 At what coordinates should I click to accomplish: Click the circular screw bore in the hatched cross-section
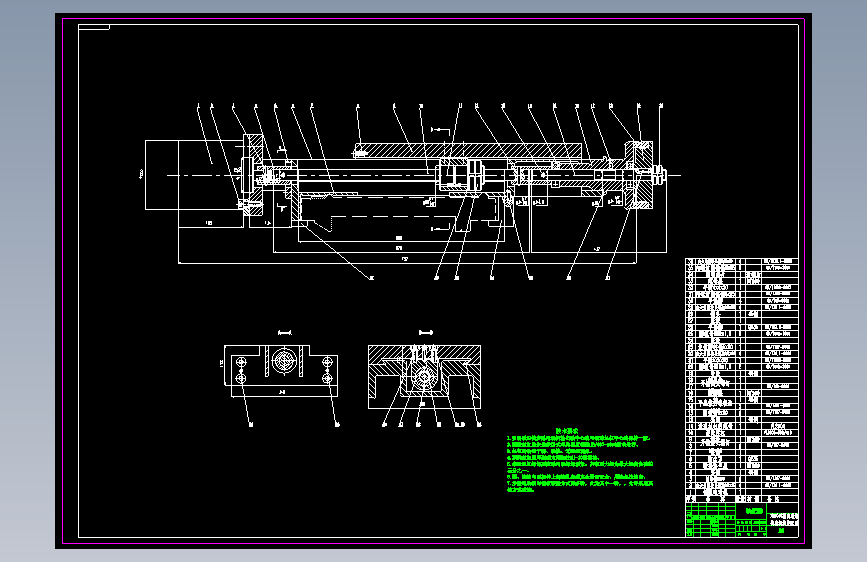pyautogui.click(x=424, y=376)
